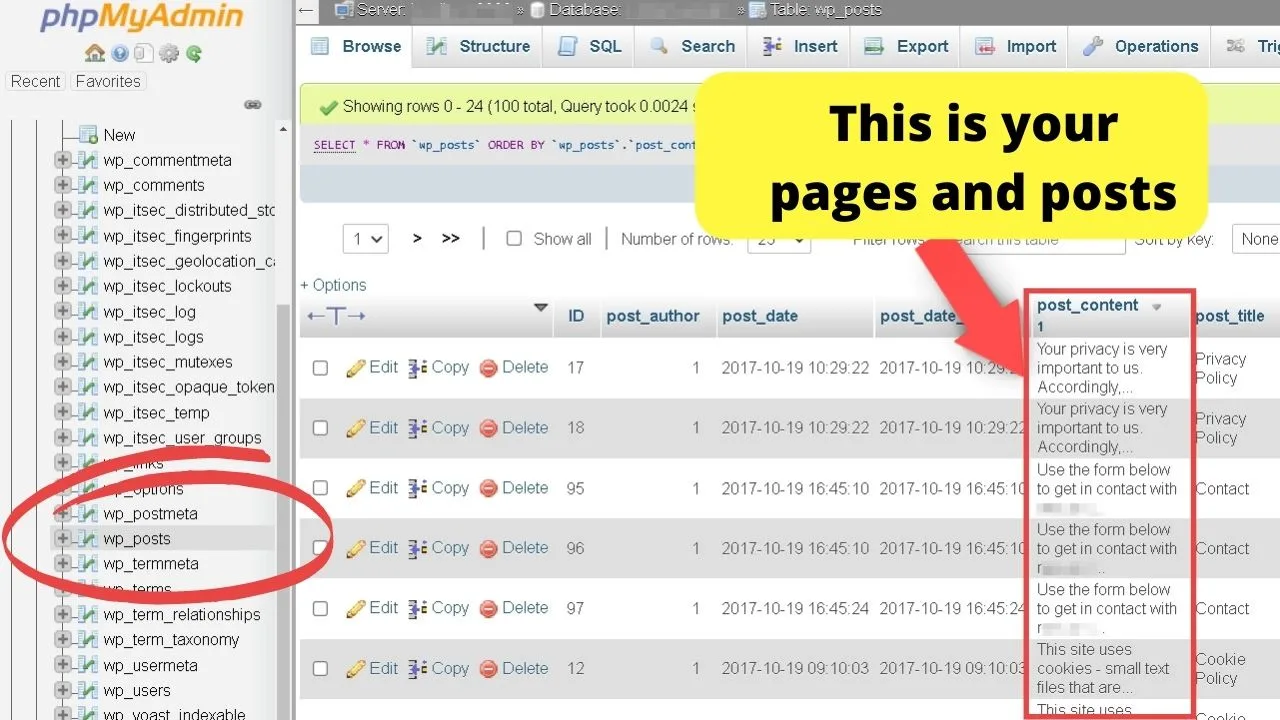The height and width of the screenshot is (720, 1280).
Task: Click wp_itsec_mutexes table icon
Action: coord(88,362)
